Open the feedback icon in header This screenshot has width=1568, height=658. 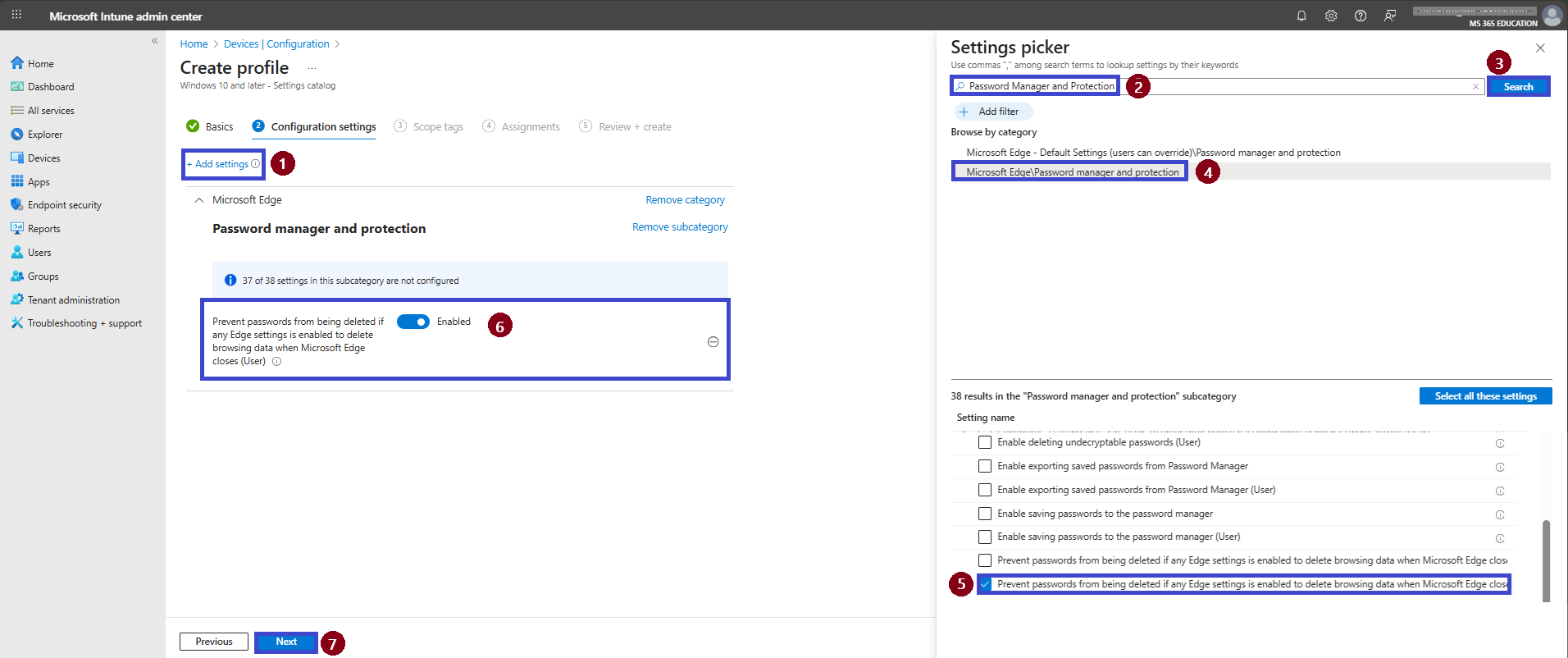pyautogui.click(x=1390, y=16)
